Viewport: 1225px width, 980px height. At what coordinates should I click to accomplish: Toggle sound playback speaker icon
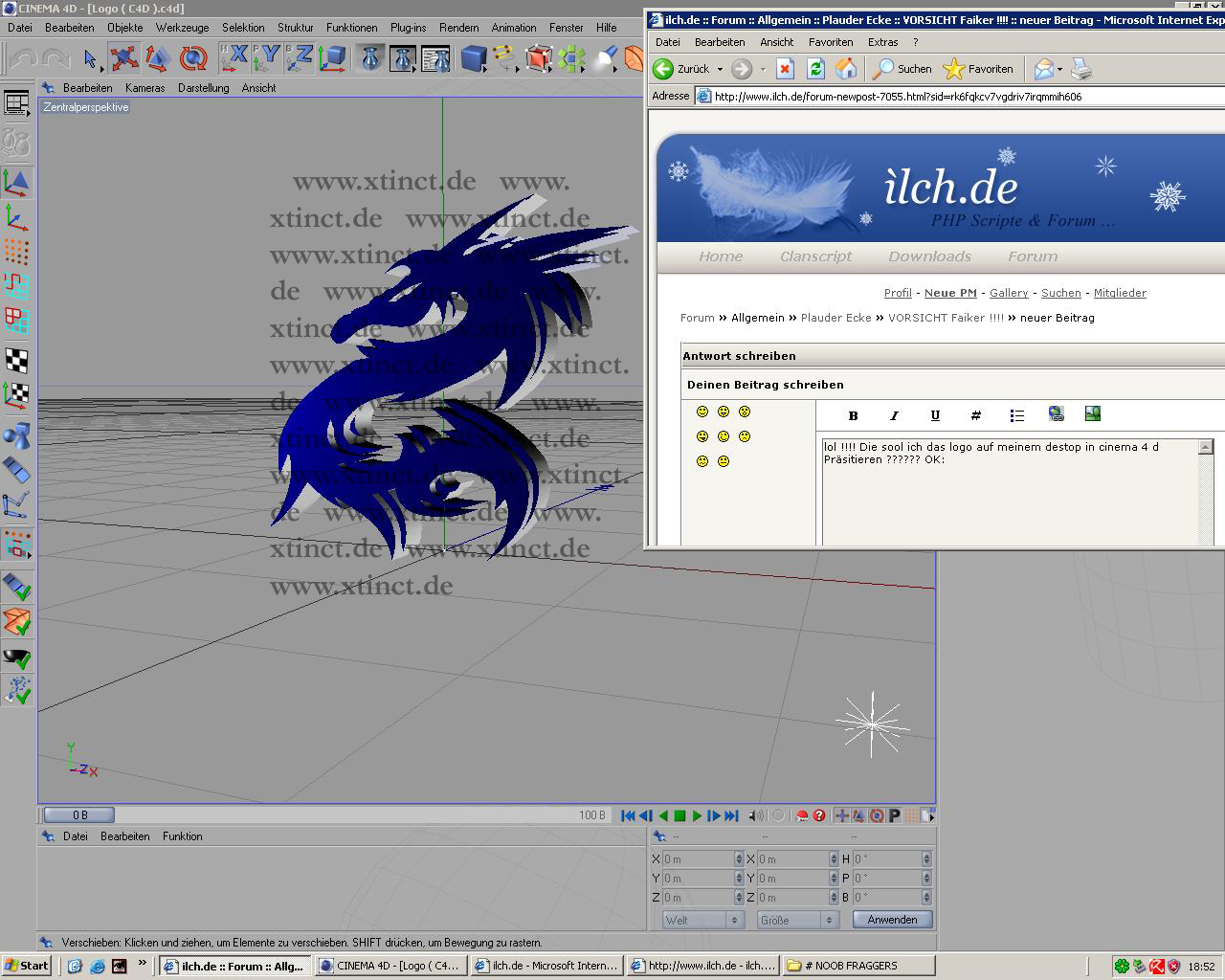pyautogui.click(x=756, y=815)
